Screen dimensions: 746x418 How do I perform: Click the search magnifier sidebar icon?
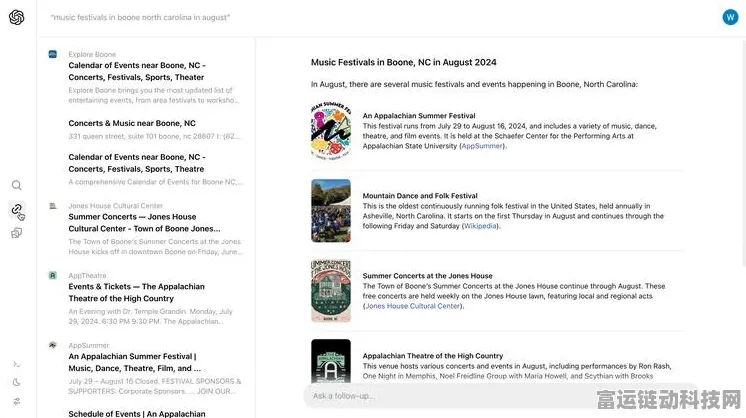(x=17, y=185)
